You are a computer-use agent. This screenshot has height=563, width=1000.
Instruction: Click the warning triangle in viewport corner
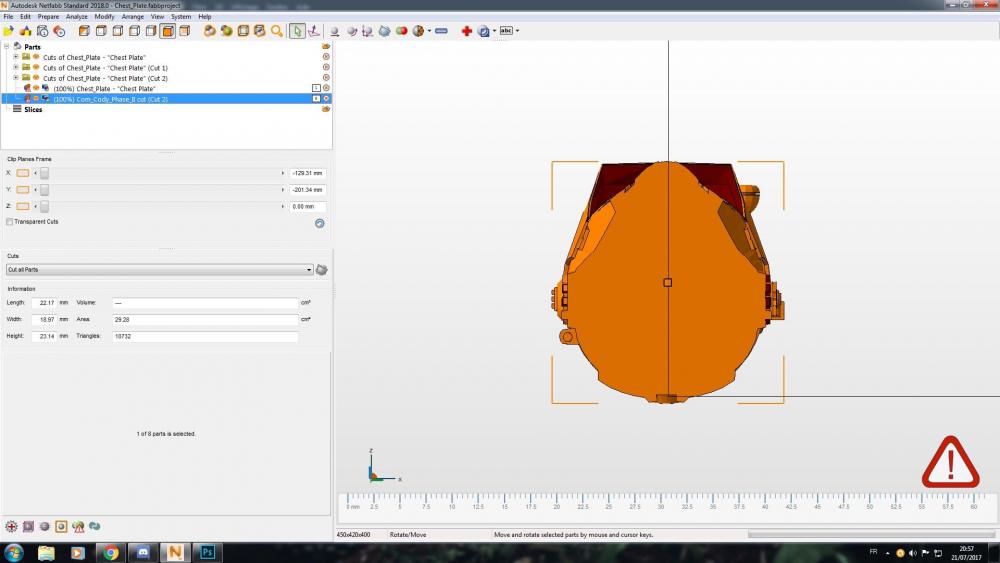(950, 462)
